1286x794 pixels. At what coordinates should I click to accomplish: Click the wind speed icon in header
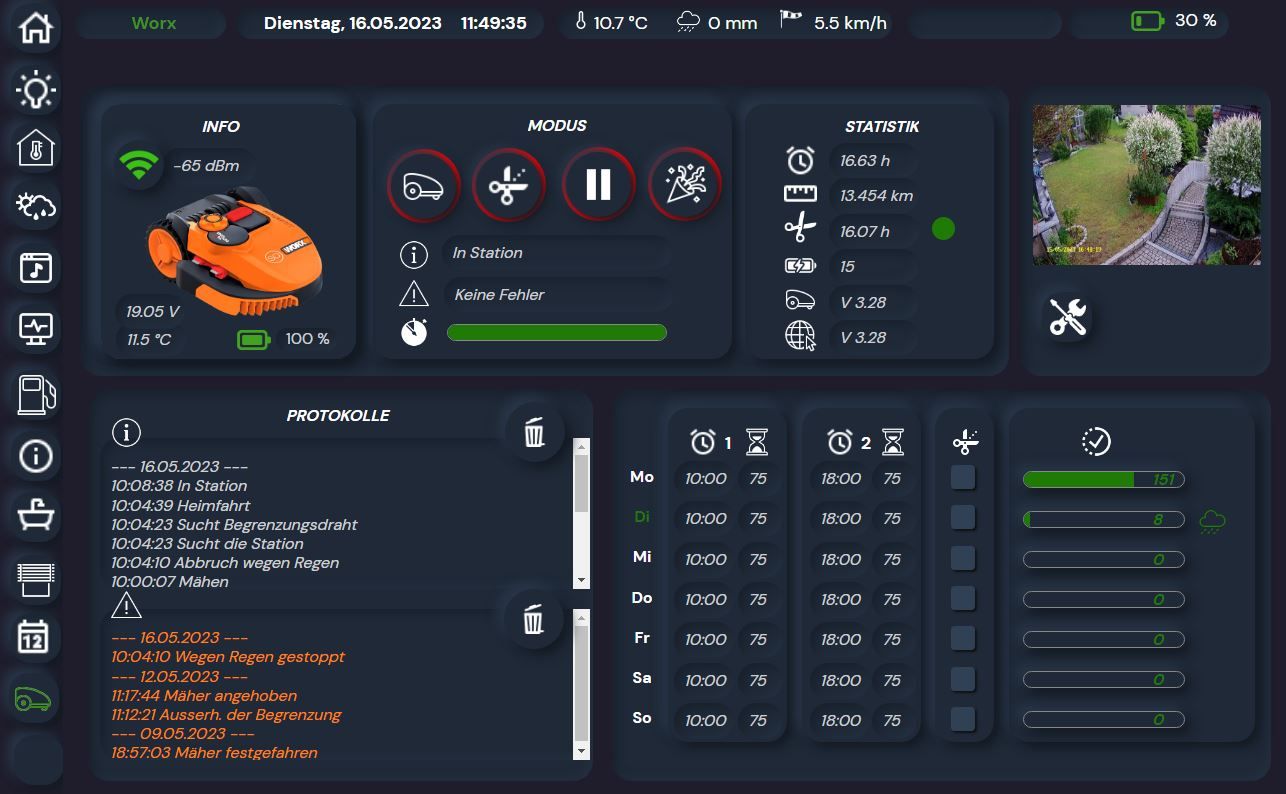click(792, 21)
